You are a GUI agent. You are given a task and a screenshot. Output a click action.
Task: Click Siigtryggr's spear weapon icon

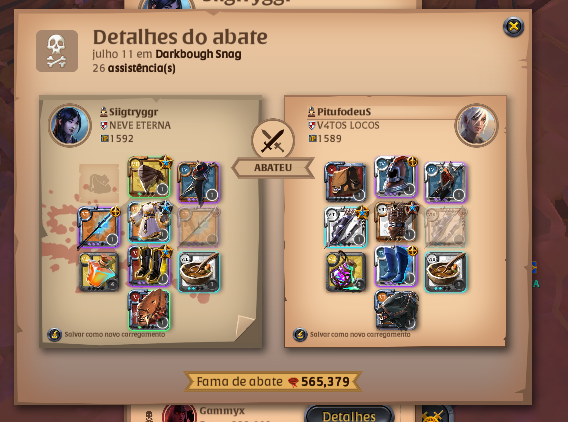[x=99, y=227]
